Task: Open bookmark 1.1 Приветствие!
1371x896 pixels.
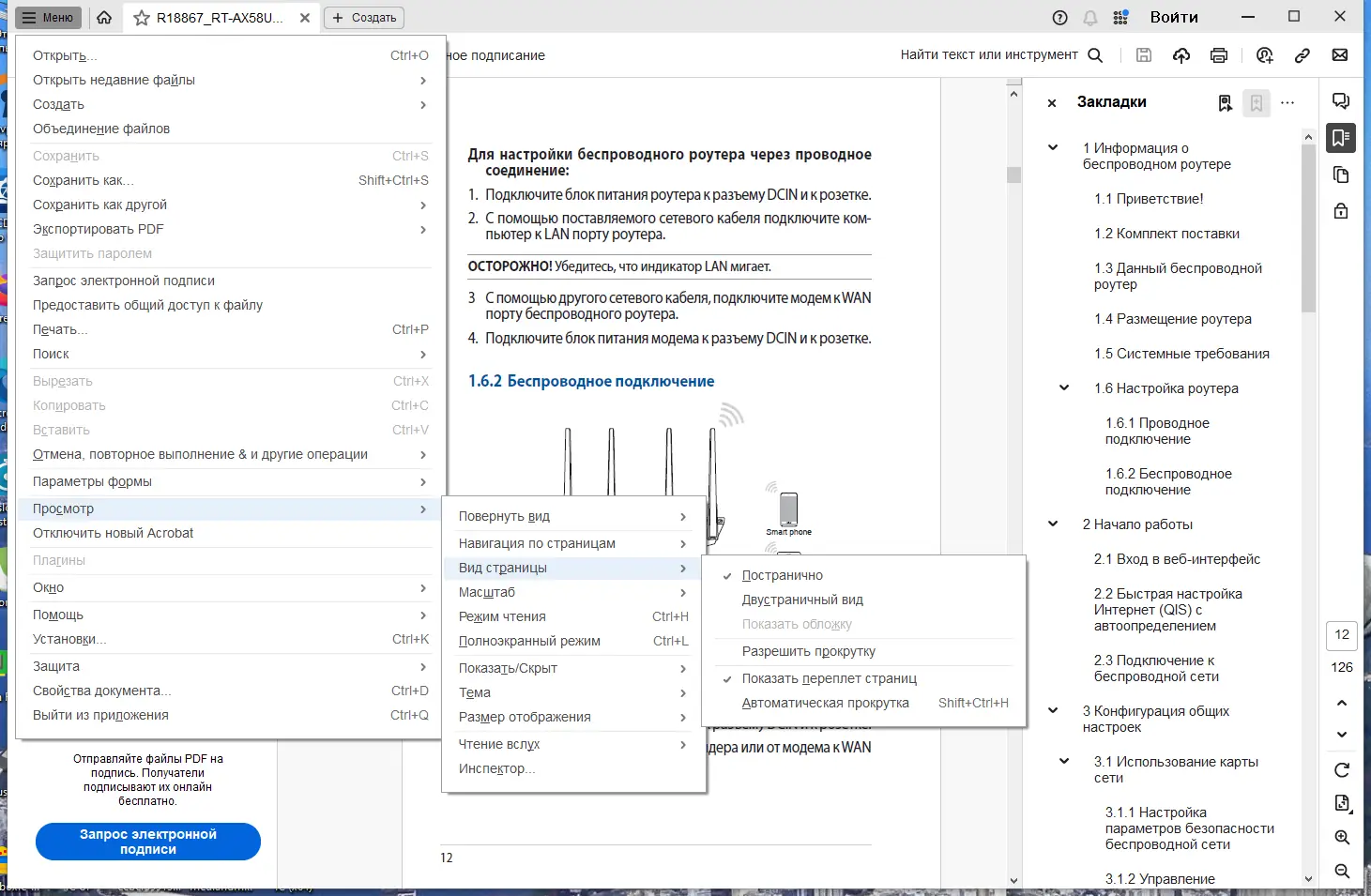Action: (x=1149, y=199)
